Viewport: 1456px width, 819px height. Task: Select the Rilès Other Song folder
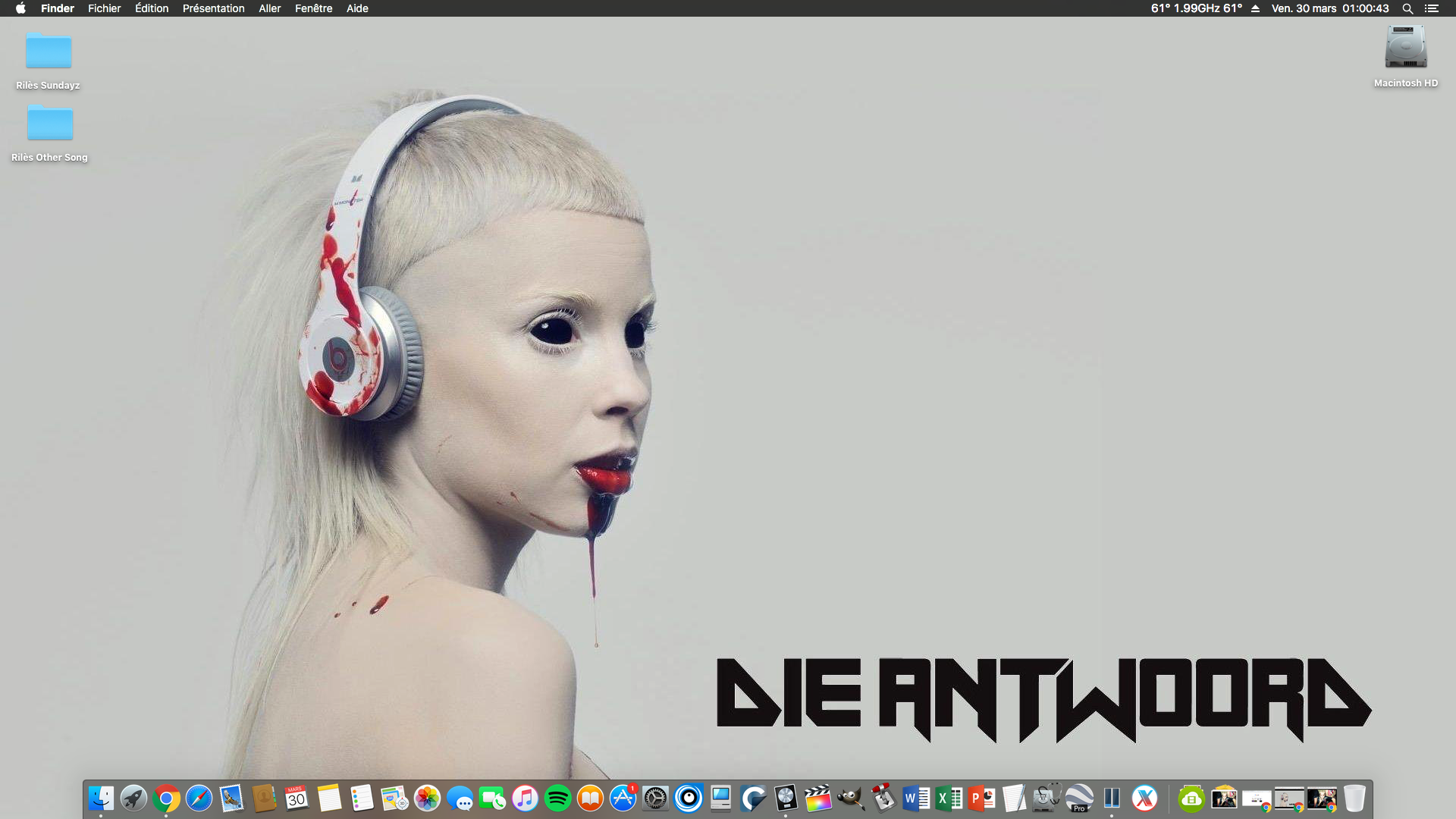[x=49, y=133]
